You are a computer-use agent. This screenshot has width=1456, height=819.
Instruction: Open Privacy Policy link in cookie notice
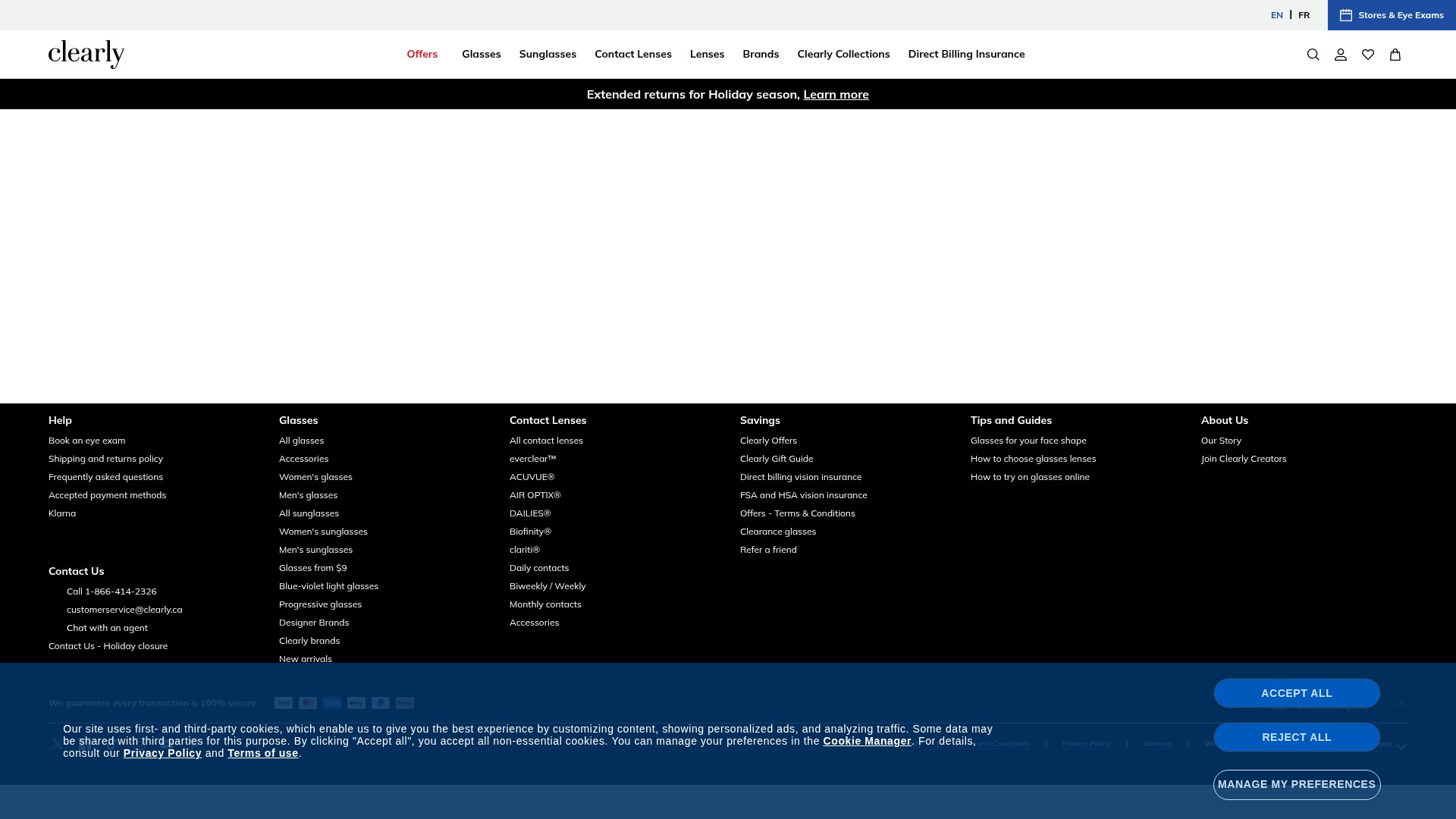162,753
